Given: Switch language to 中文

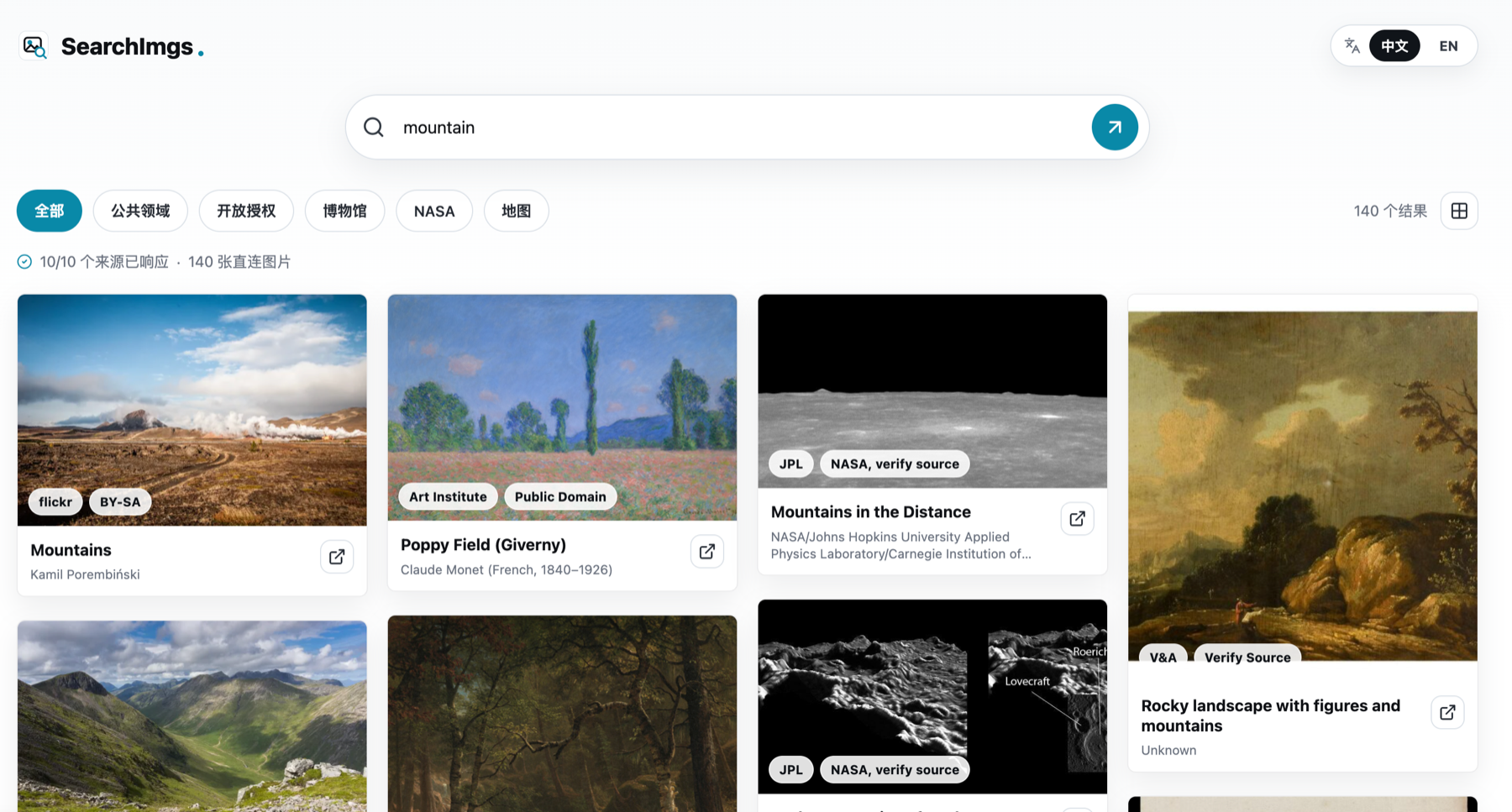Looking at the screenshot, I should (1394, 45).
